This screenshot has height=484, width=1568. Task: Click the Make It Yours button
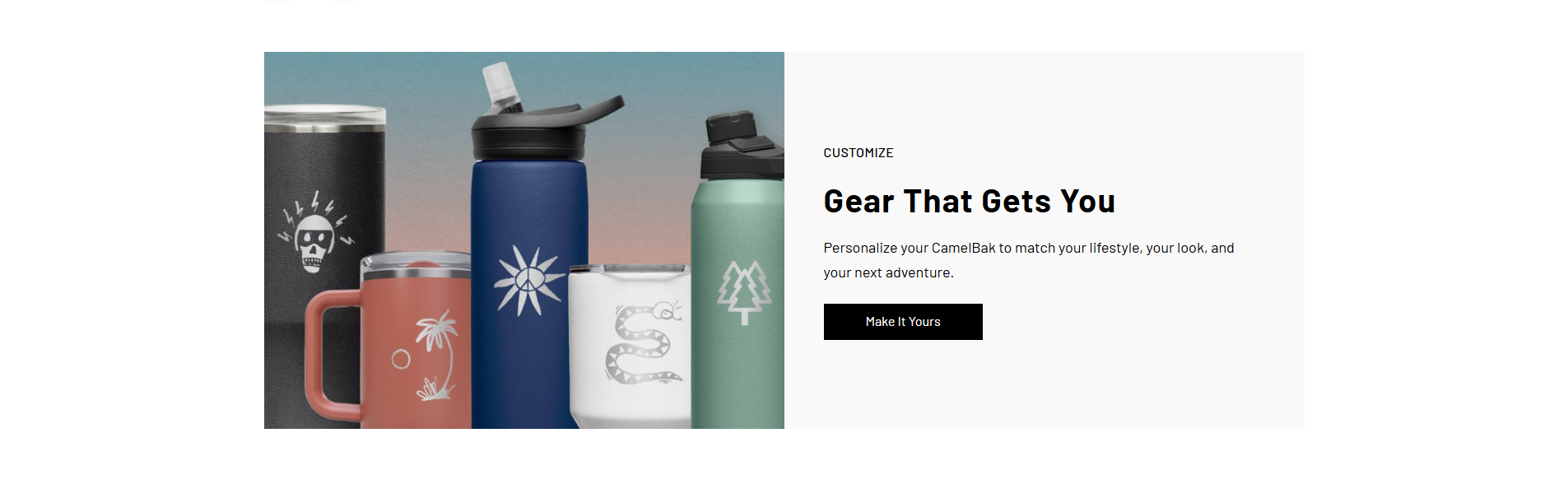[903, 322]
